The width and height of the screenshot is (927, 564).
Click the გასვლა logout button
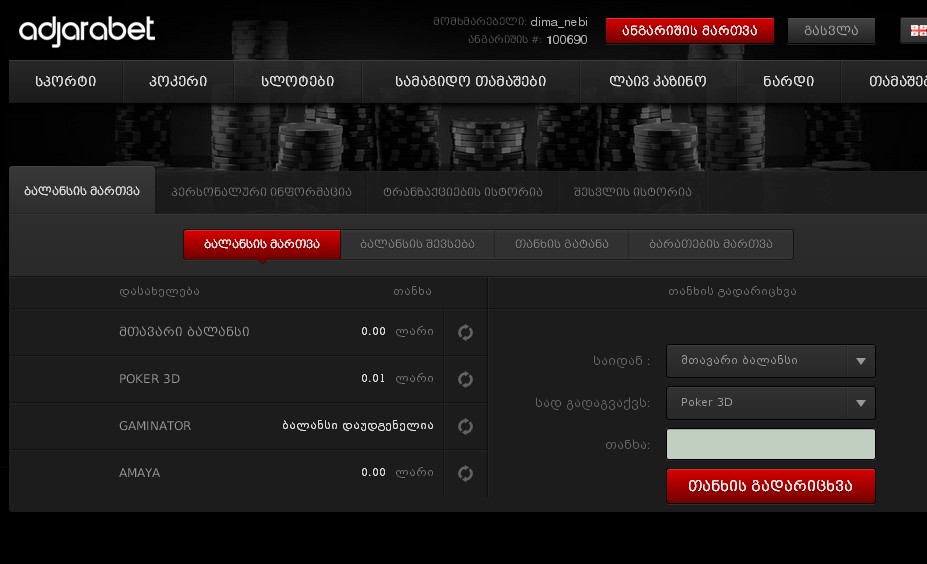(831, 31)
